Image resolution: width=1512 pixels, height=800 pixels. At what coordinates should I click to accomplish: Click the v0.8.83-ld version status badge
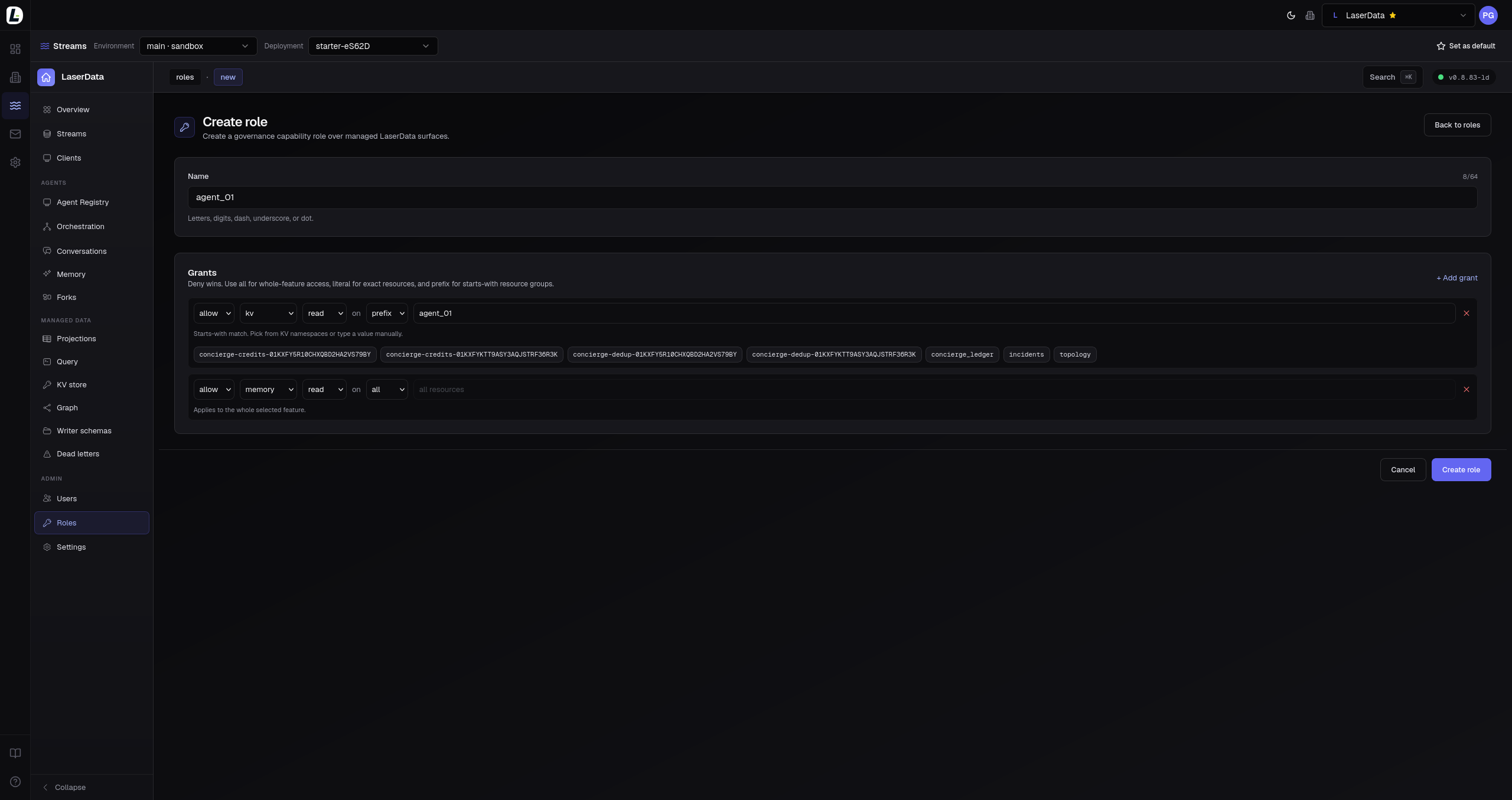1464,77
